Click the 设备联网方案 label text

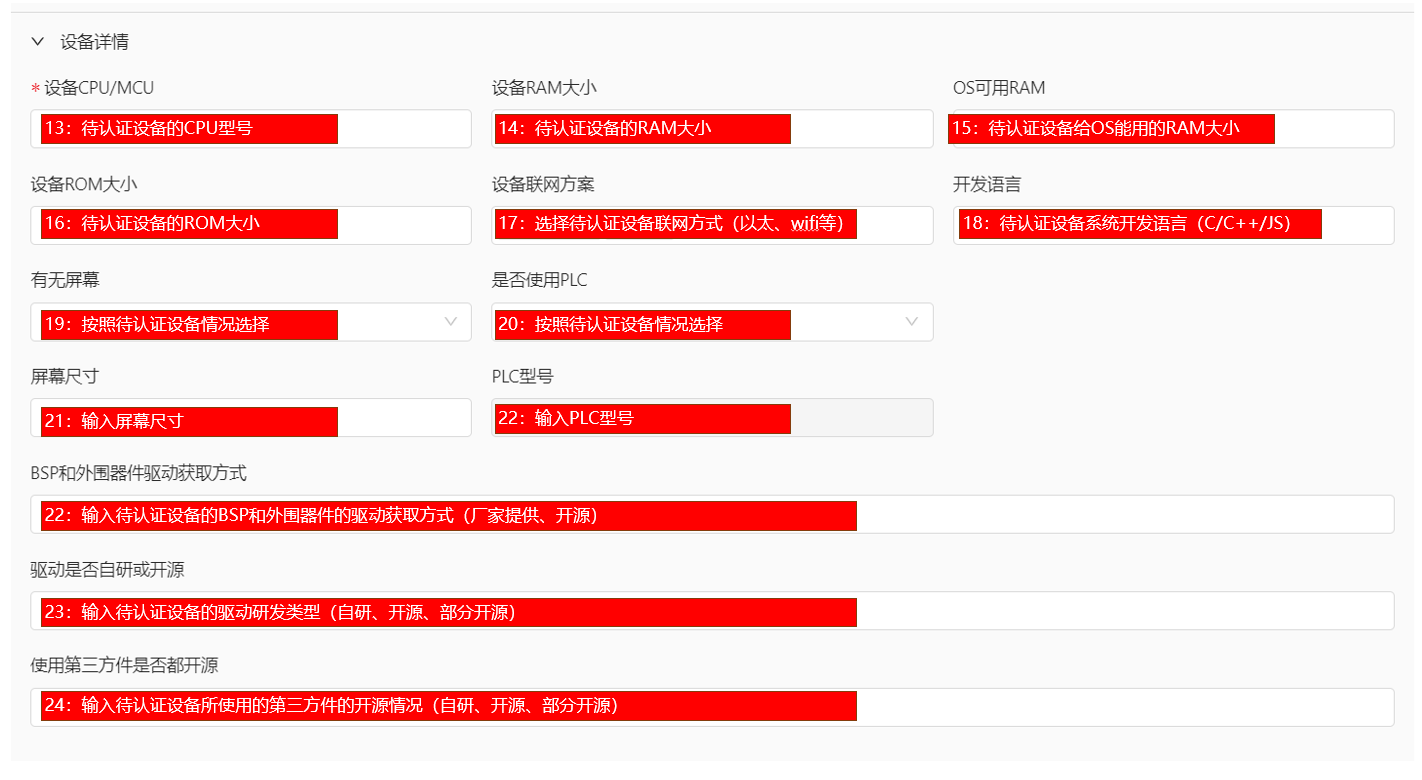543,185
